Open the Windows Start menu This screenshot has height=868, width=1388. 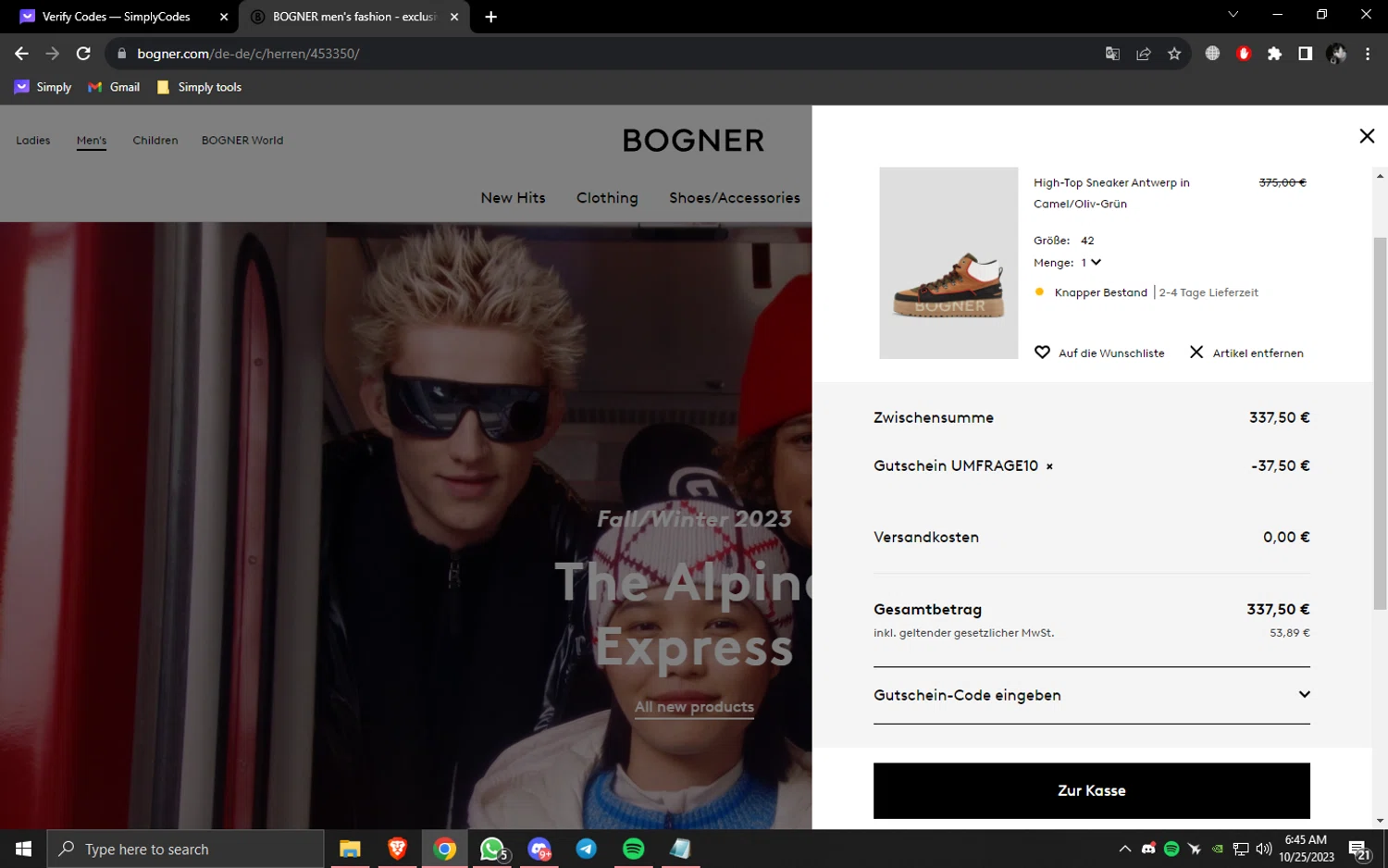pyautogui.click(x=23, y=849)
